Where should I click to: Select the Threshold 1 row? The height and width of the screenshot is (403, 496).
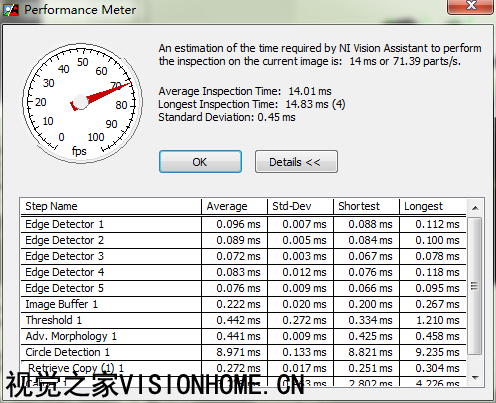(243, 320)
